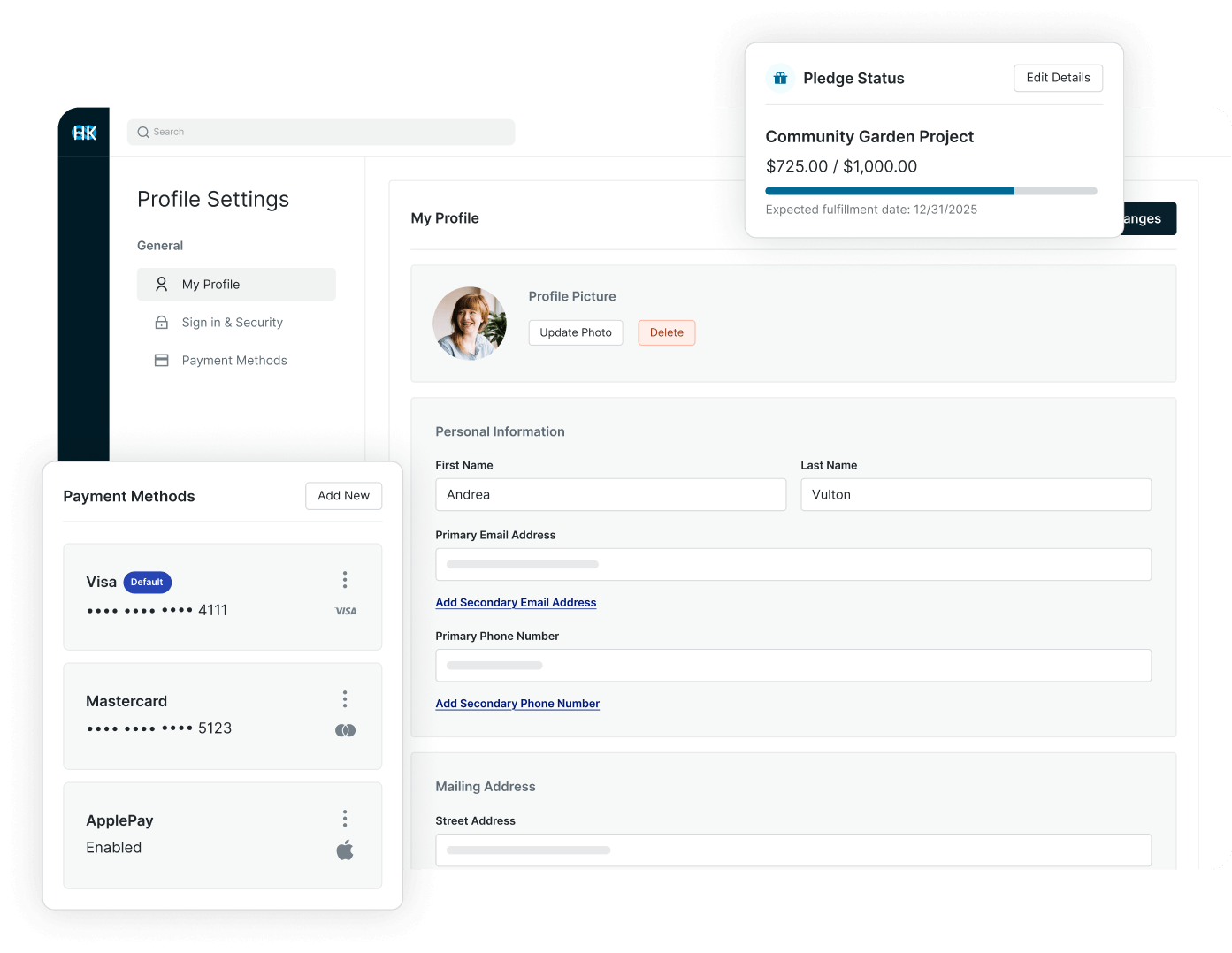1232x953 pixels.
Task: Click the gift icon beside Pledge Status
Action: click(x=780, y=78)
